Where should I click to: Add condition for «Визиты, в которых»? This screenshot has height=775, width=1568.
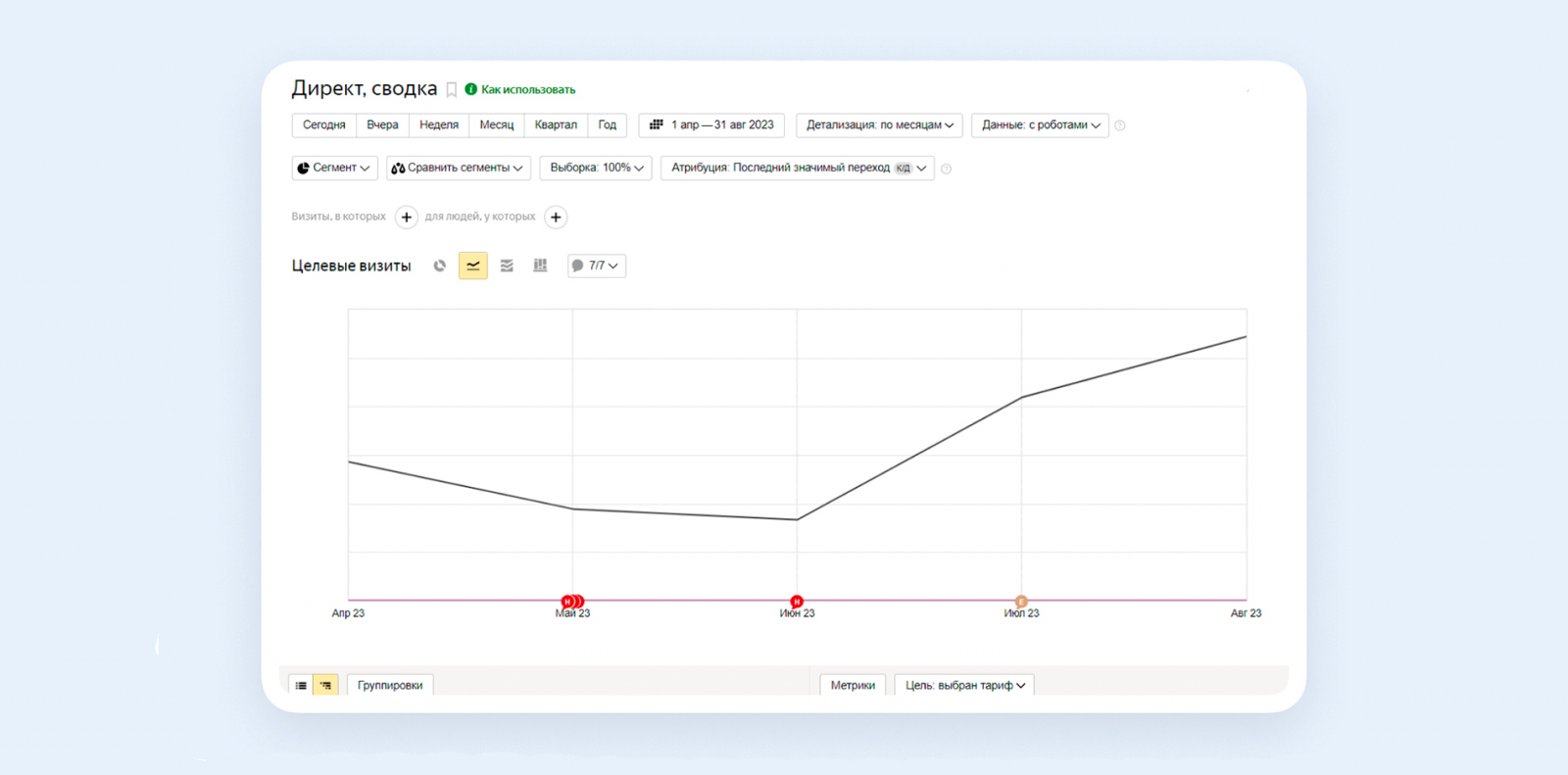pos(407,218)
